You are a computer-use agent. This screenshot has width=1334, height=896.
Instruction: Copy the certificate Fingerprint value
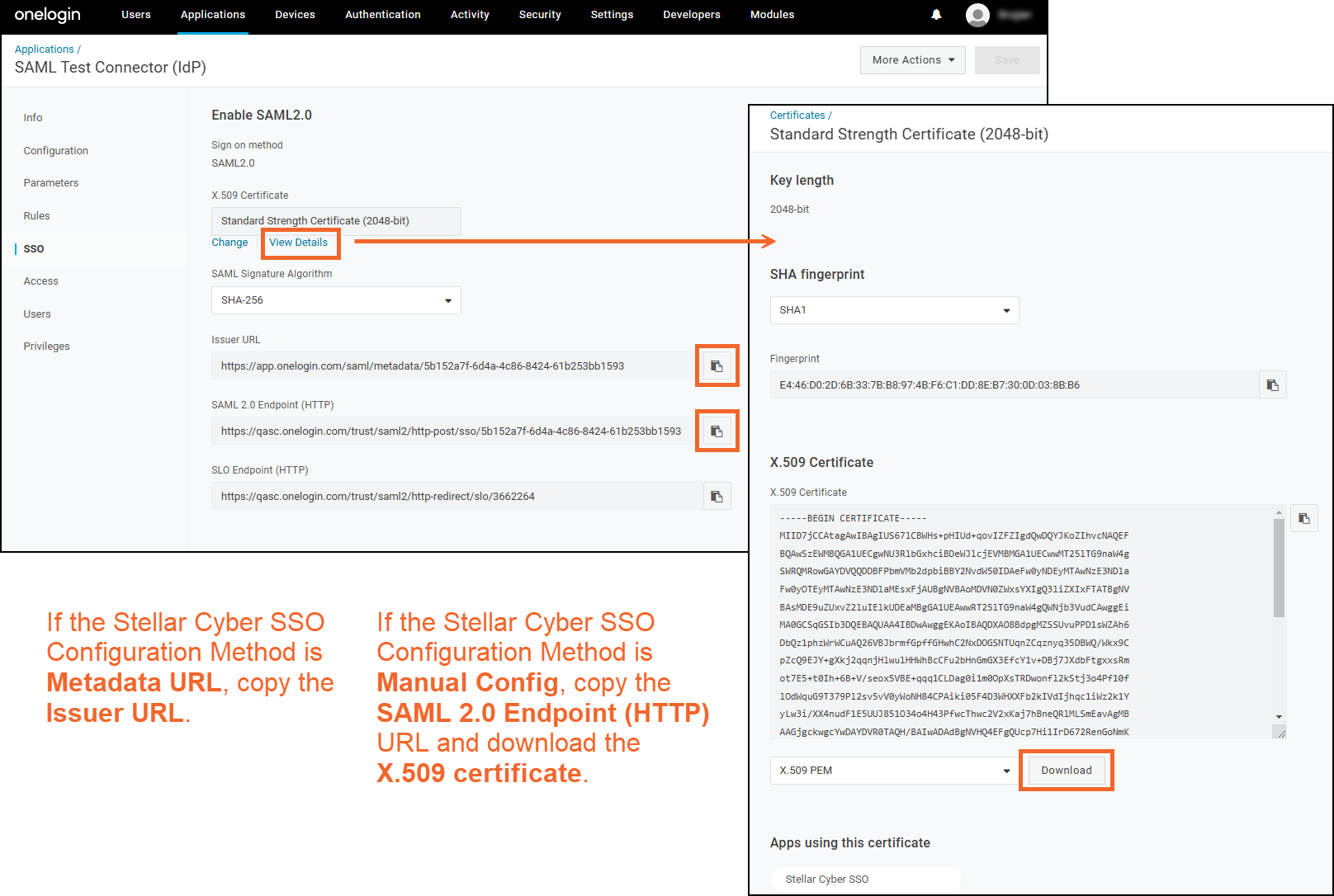point(1272,384)
